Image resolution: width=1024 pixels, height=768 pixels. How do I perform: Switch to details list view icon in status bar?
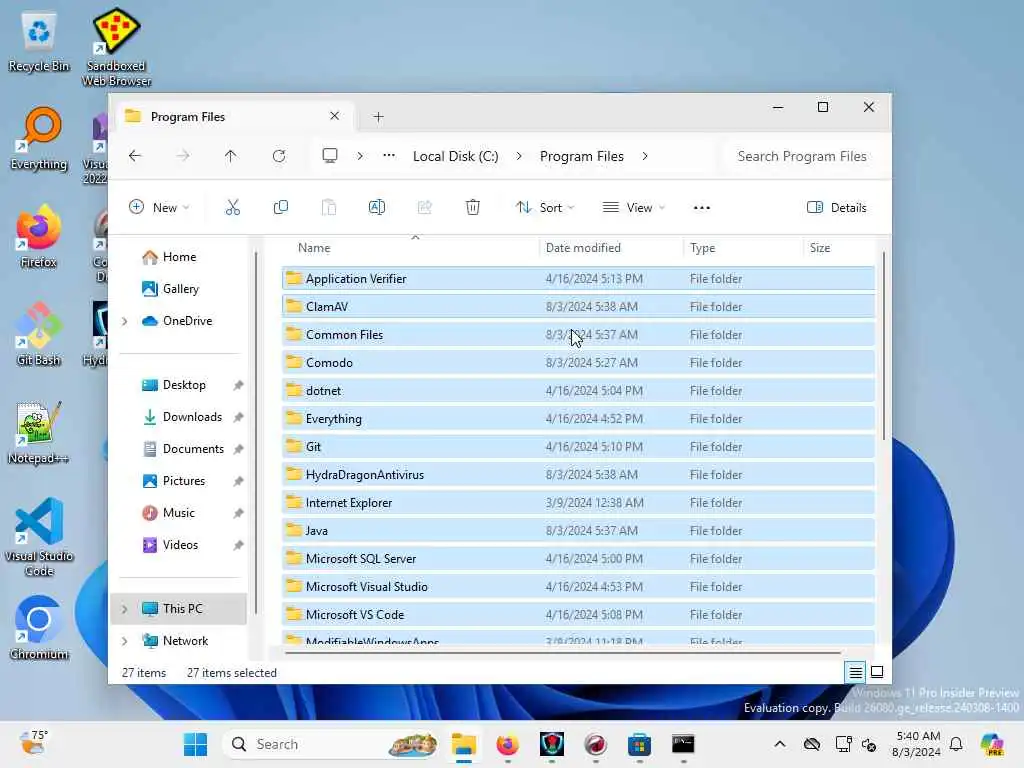[x=856, y=672]
